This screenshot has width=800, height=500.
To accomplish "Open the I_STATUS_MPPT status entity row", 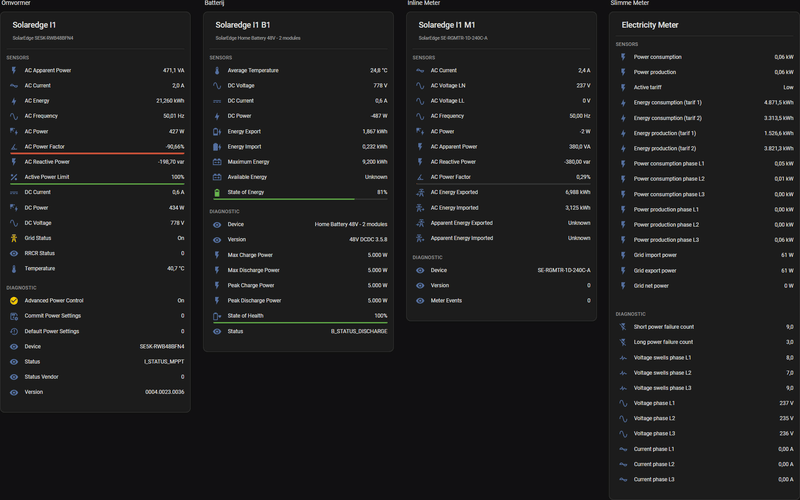I will pyautogui.click(x=95, y=361).
